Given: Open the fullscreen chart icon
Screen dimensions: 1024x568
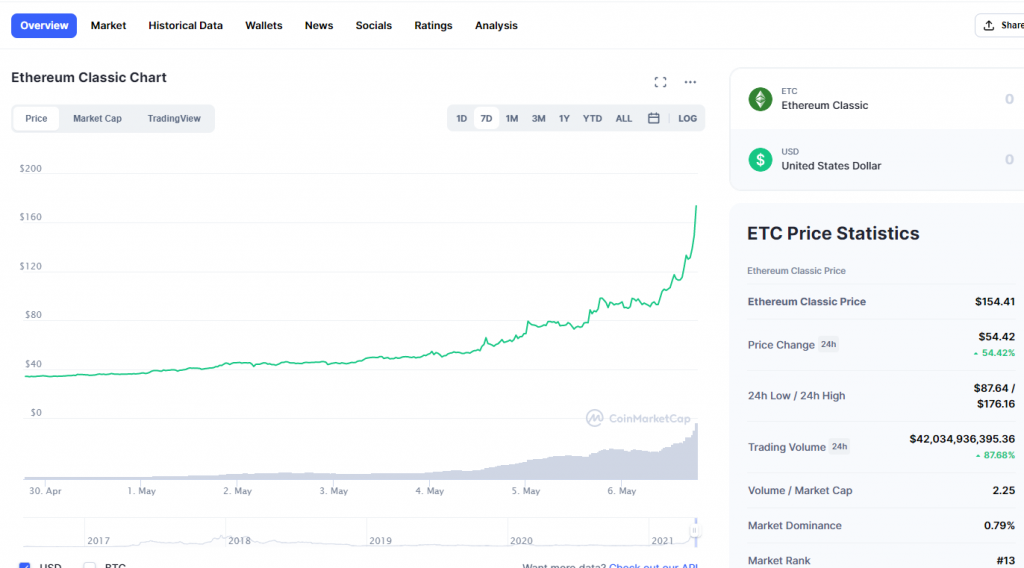Looking at the screenshot, I should [660, 82].
